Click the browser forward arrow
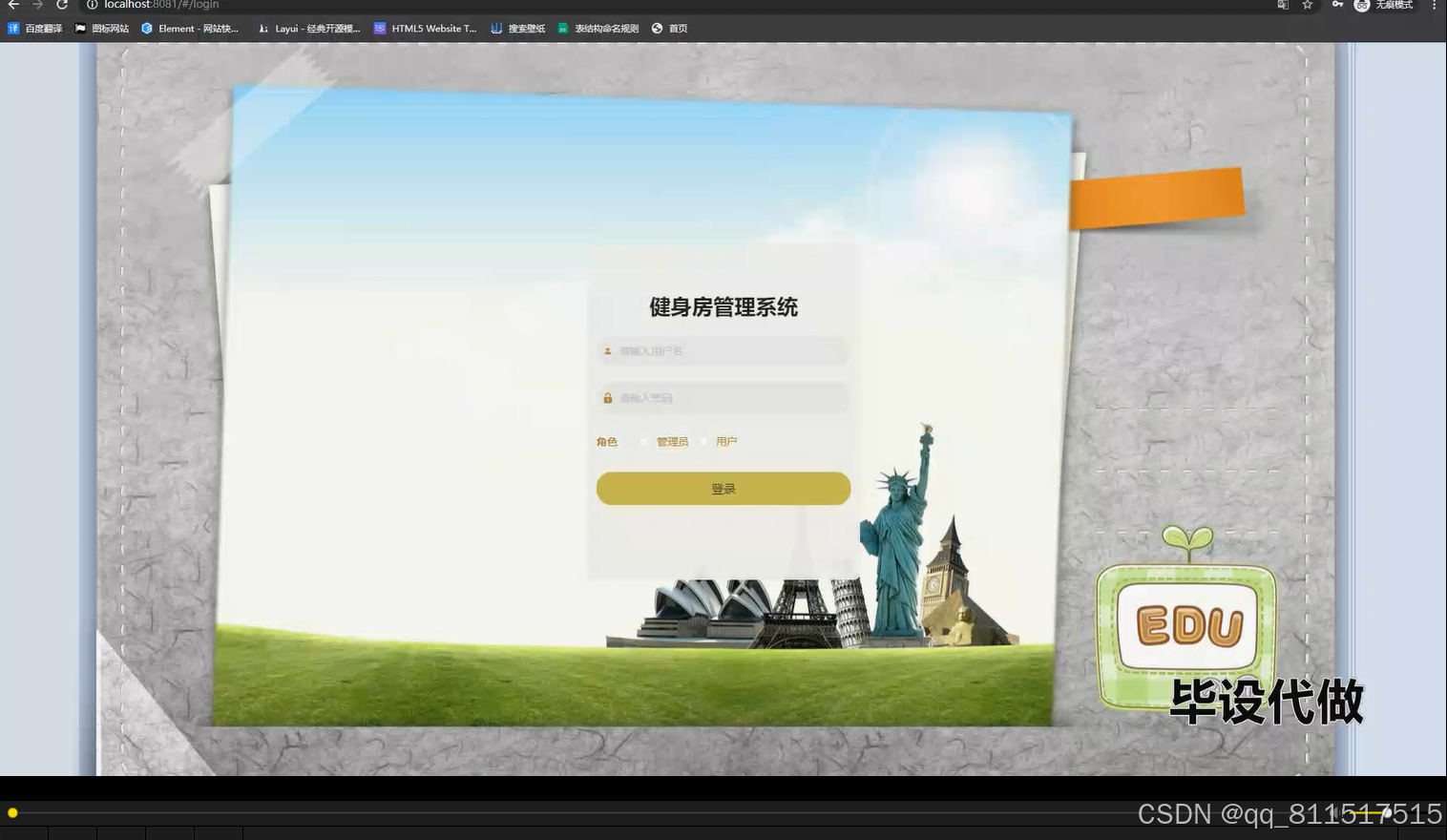Screen dimensions: 1447x840 point(38,5)
